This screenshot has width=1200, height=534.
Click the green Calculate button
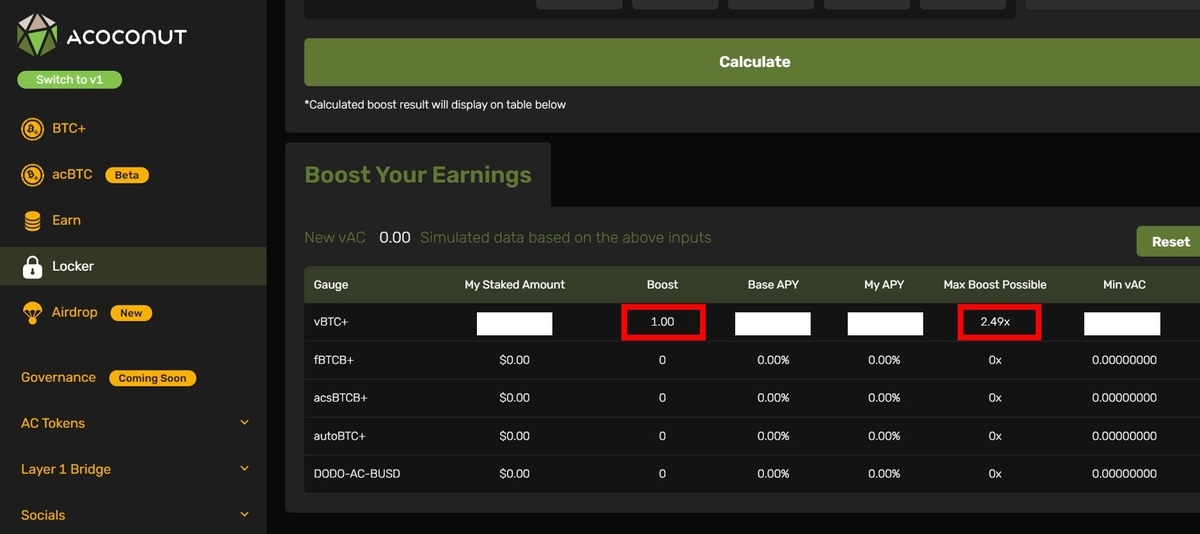click(754, 62)
